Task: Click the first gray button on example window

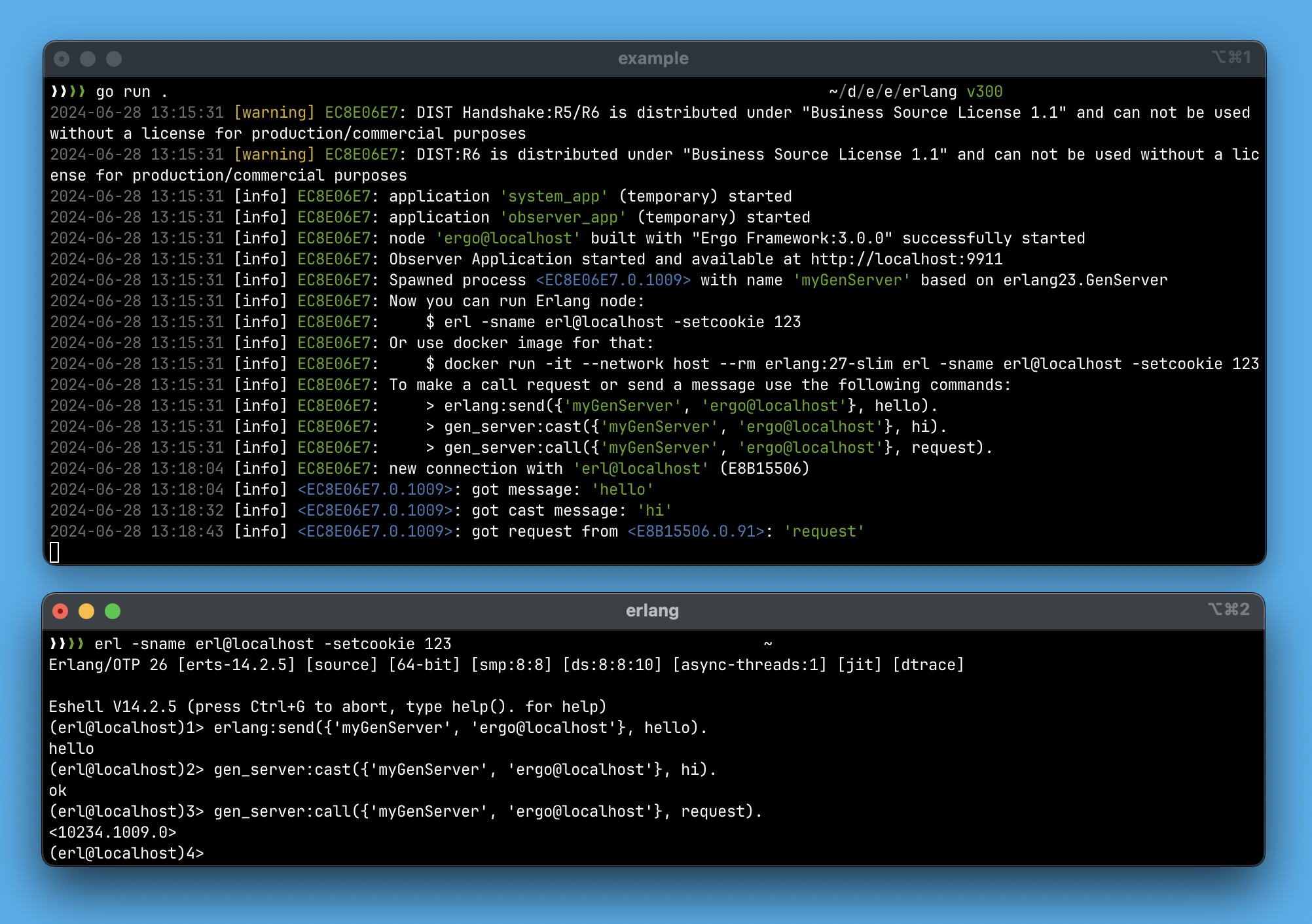Action: pos(62,59)
